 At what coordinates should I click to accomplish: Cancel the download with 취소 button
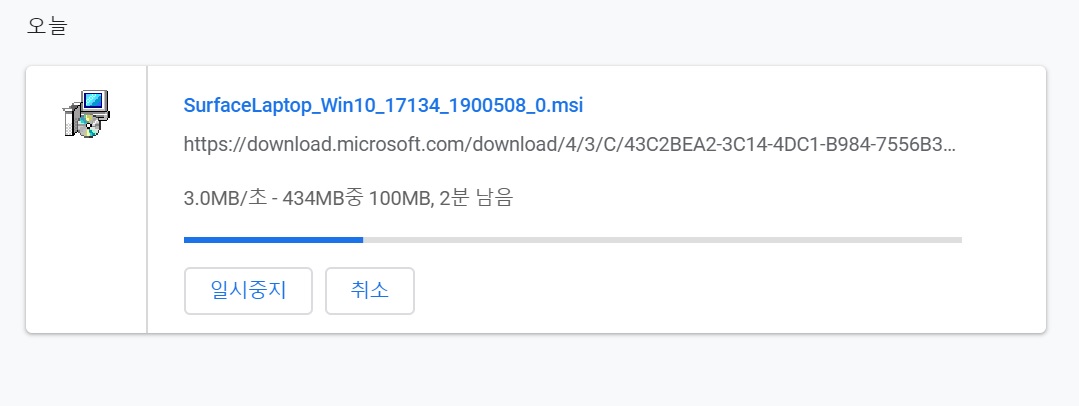click(x=370, y=291)
